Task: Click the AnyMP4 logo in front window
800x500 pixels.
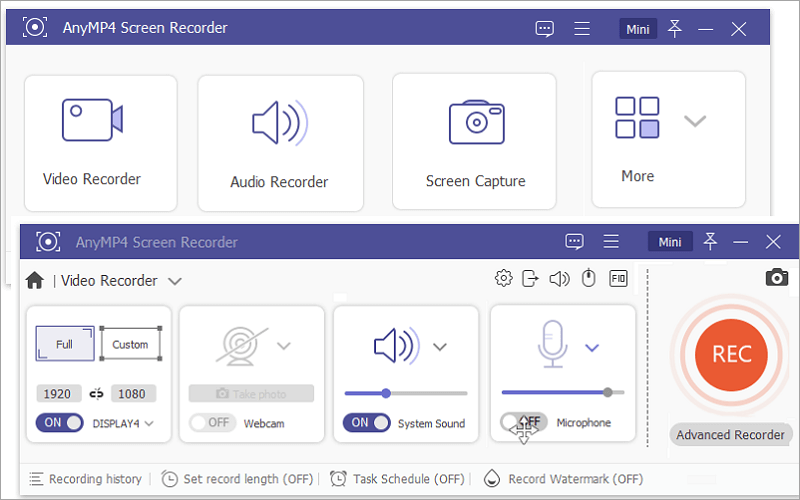Action: 48,241
